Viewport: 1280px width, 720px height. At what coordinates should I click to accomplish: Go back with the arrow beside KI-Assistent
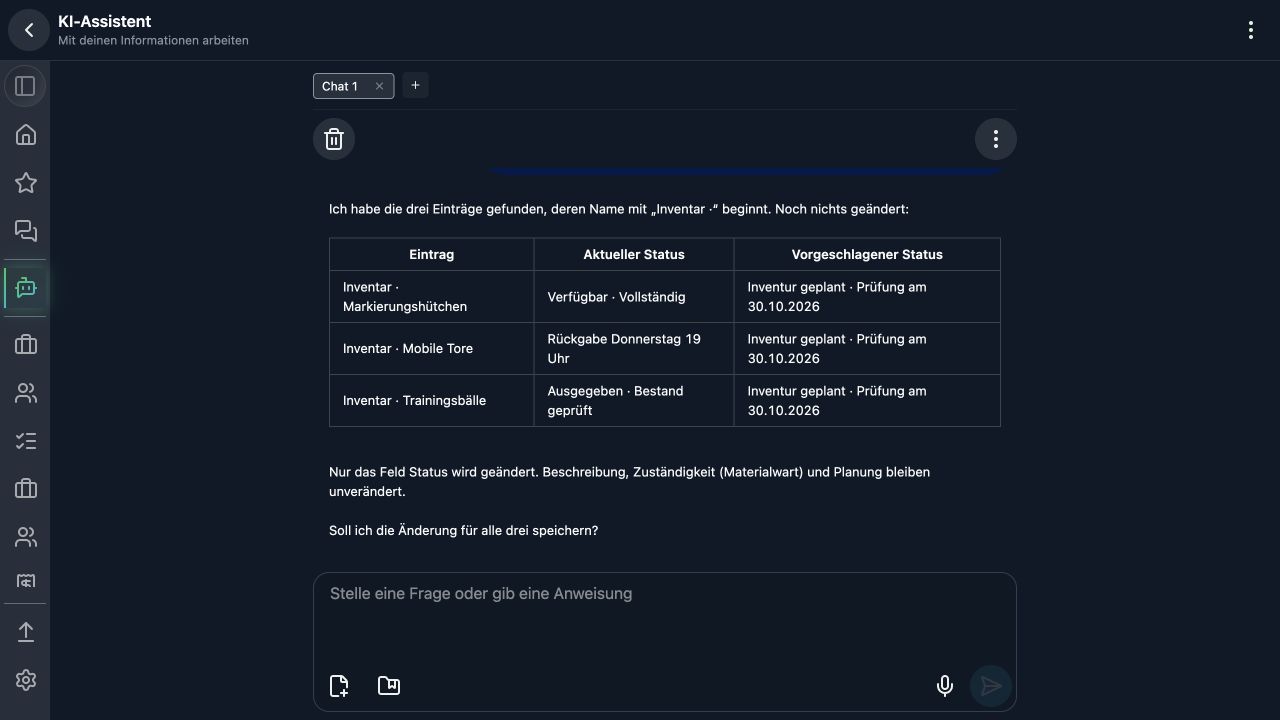(x=29, y=30)
